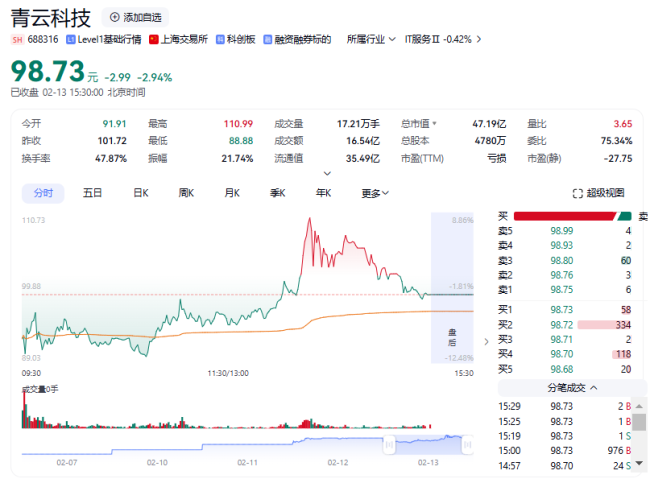Open 超级视图 full-screen view
Image resolution: width=650 pixels, height=483 pixels.
(598, 193)
